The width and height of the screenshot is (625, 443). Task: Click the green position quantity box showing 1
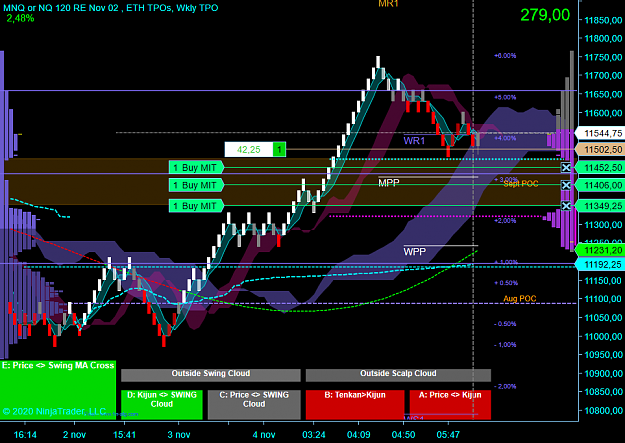[x=279, y=150]
